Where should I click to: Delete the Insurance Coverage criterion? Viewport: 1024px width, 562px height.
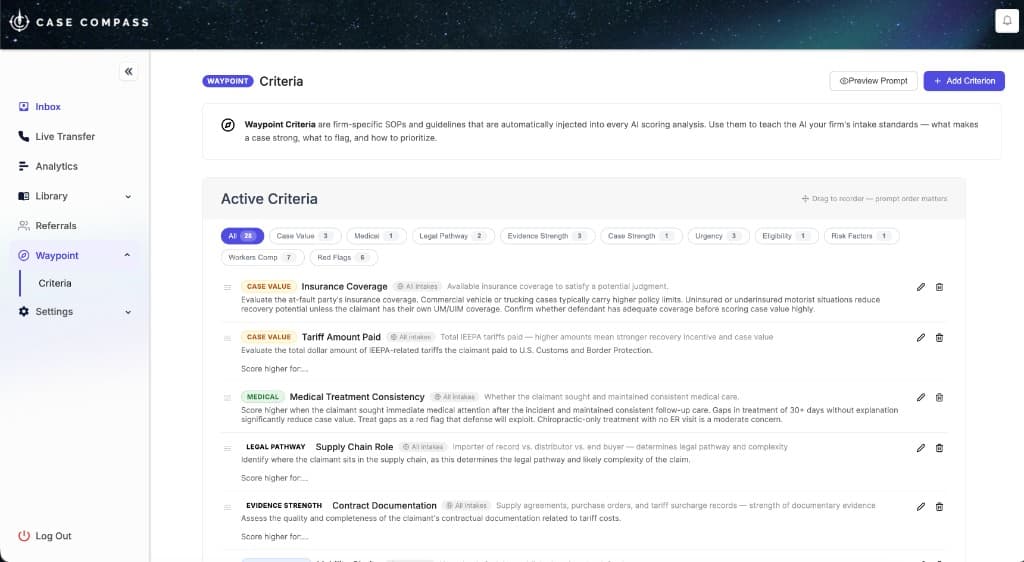939,287
